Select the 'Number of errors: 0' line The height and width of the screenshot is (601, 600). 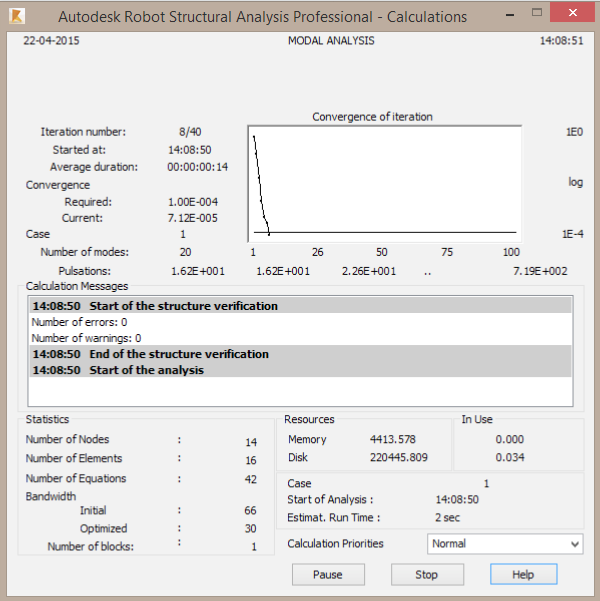coord(301,322)
